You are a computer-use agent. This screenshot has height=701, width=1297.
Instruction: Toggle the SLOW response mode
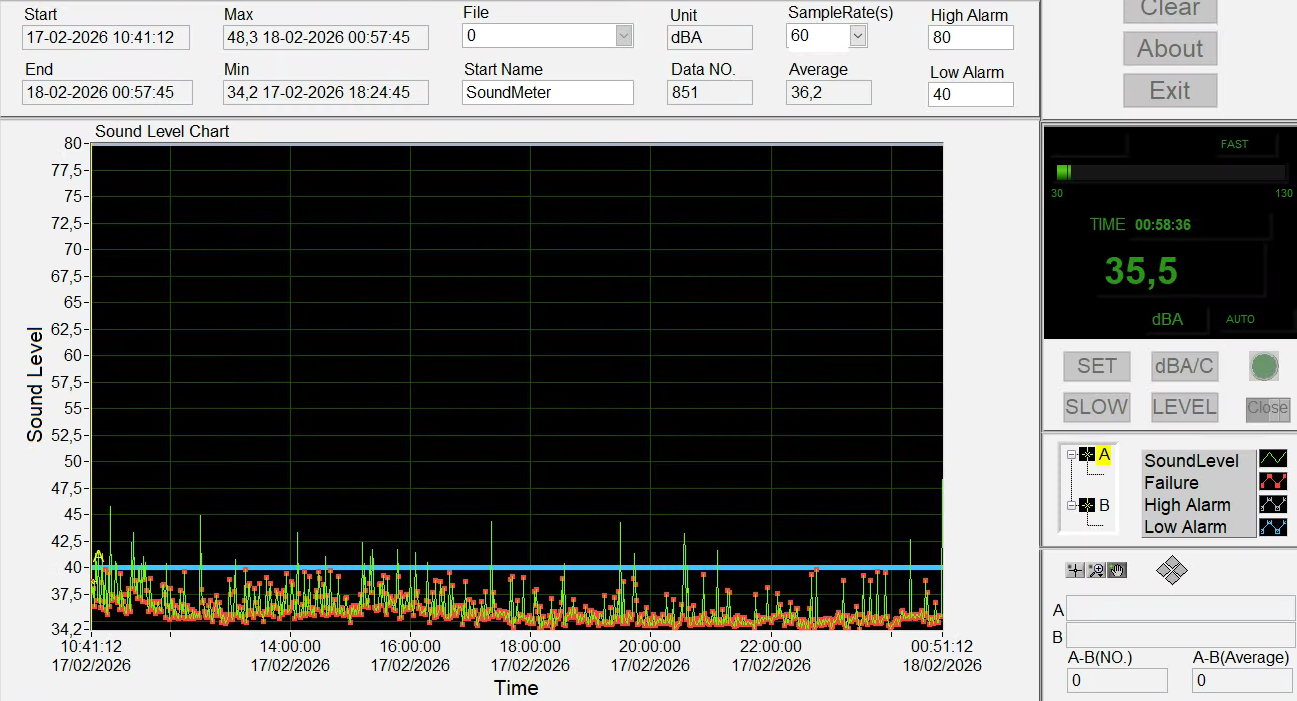tap(1096, 407)
